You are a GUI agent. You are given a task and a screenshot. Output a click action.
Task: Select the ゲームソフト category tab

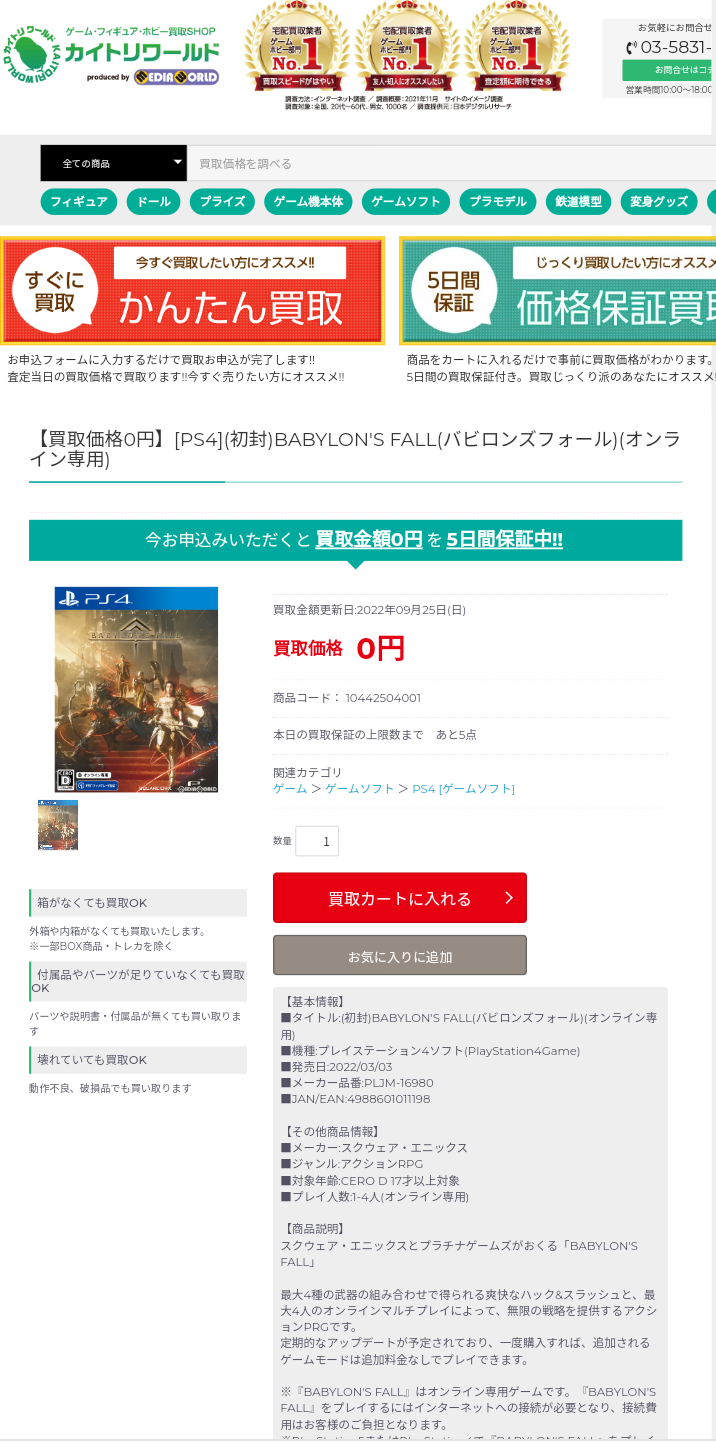[x=406, y=201]
